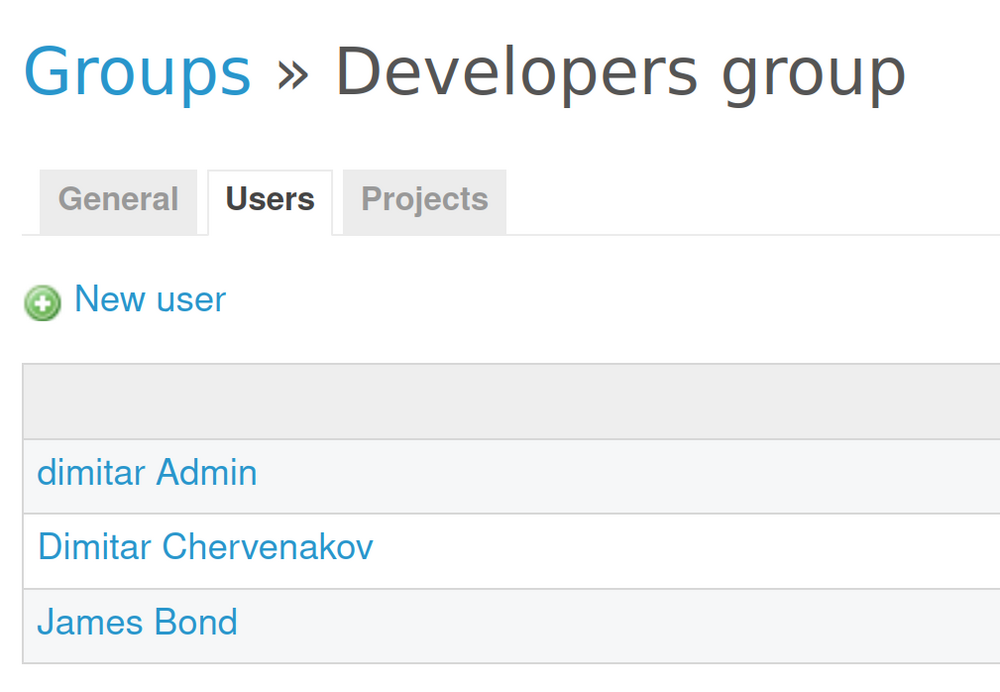Click the green plus add-user icon
Viewport: 1000px width, 692px height.
pyautogui.click(x=42, y=302)
